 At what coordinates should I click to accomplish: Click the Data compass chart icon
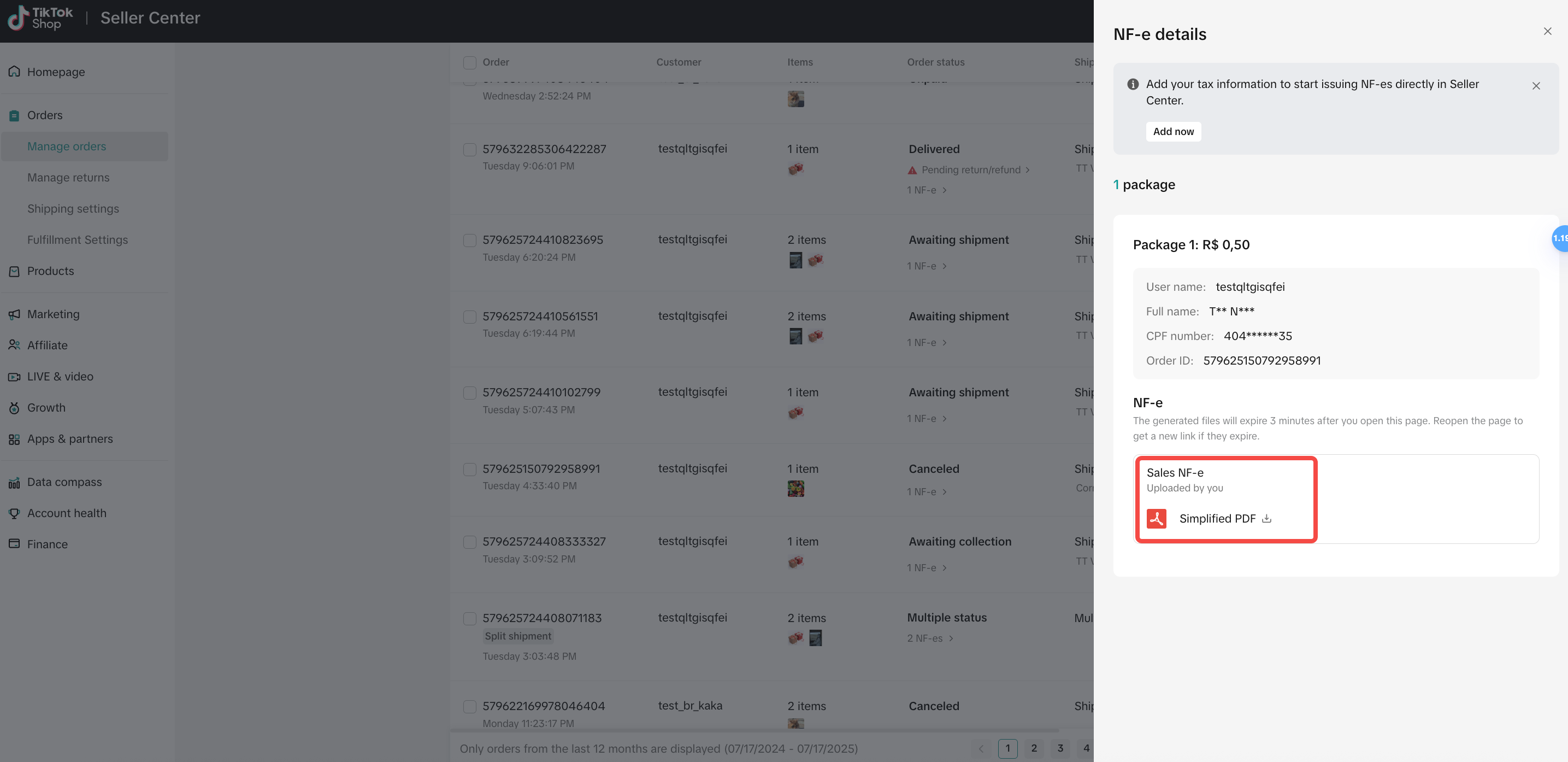point(14,483)
